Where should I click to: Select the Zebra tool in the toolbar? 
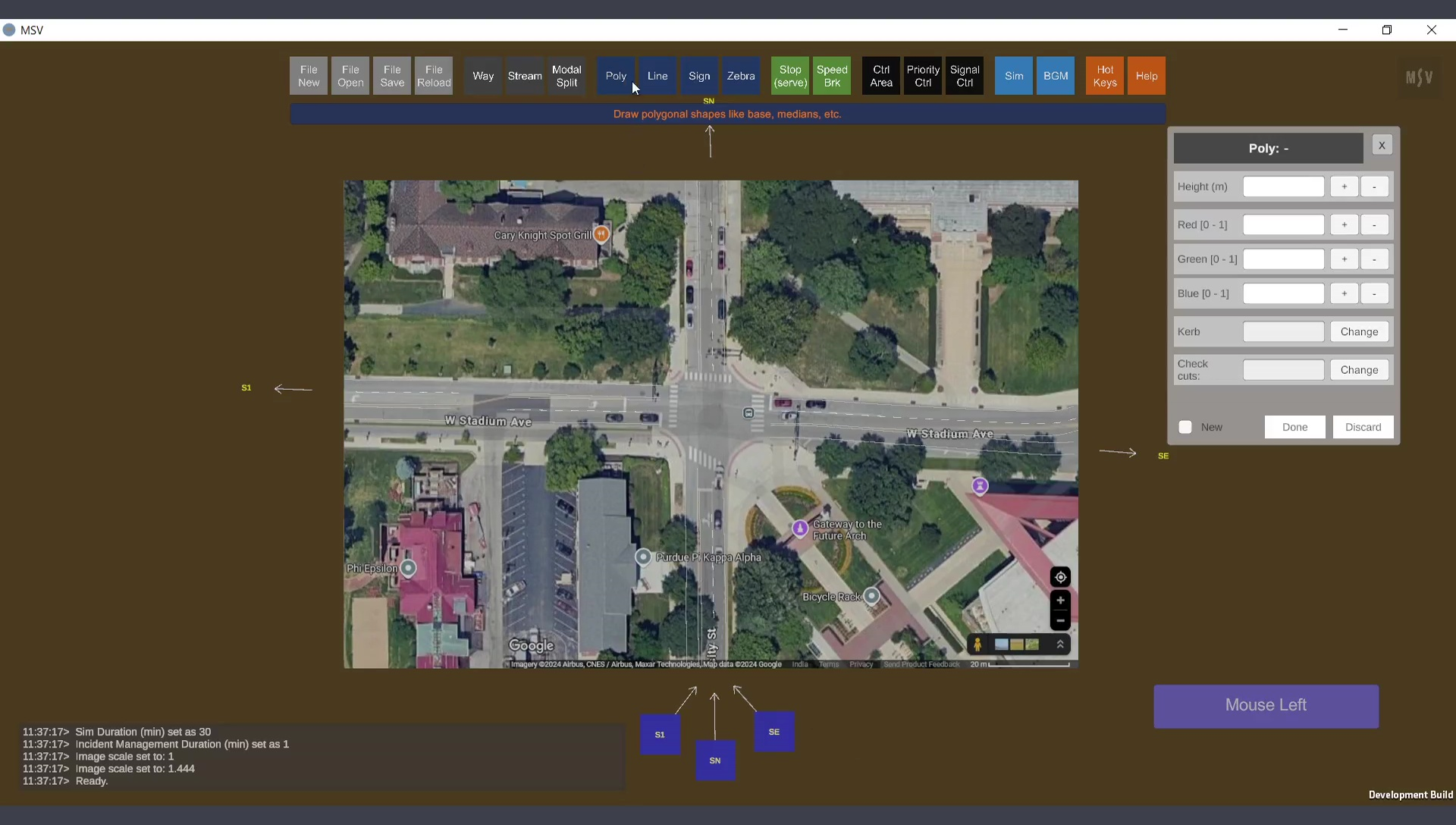(x=741, y=76)
